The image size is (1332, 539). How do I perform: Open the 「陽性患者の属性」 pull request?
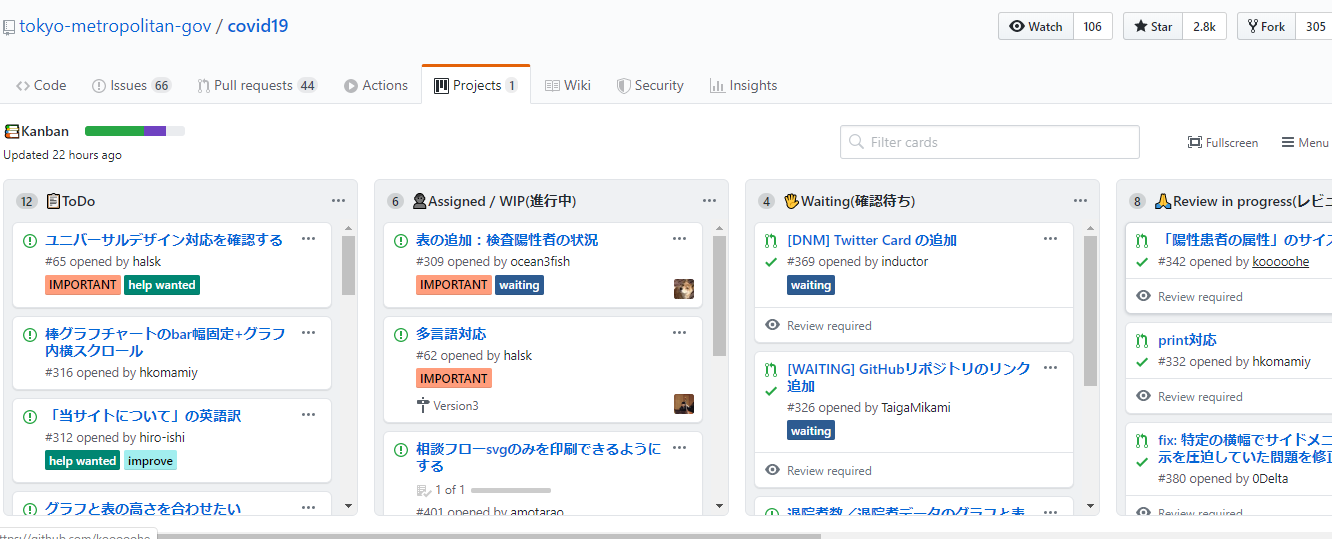pos(1245,240)
